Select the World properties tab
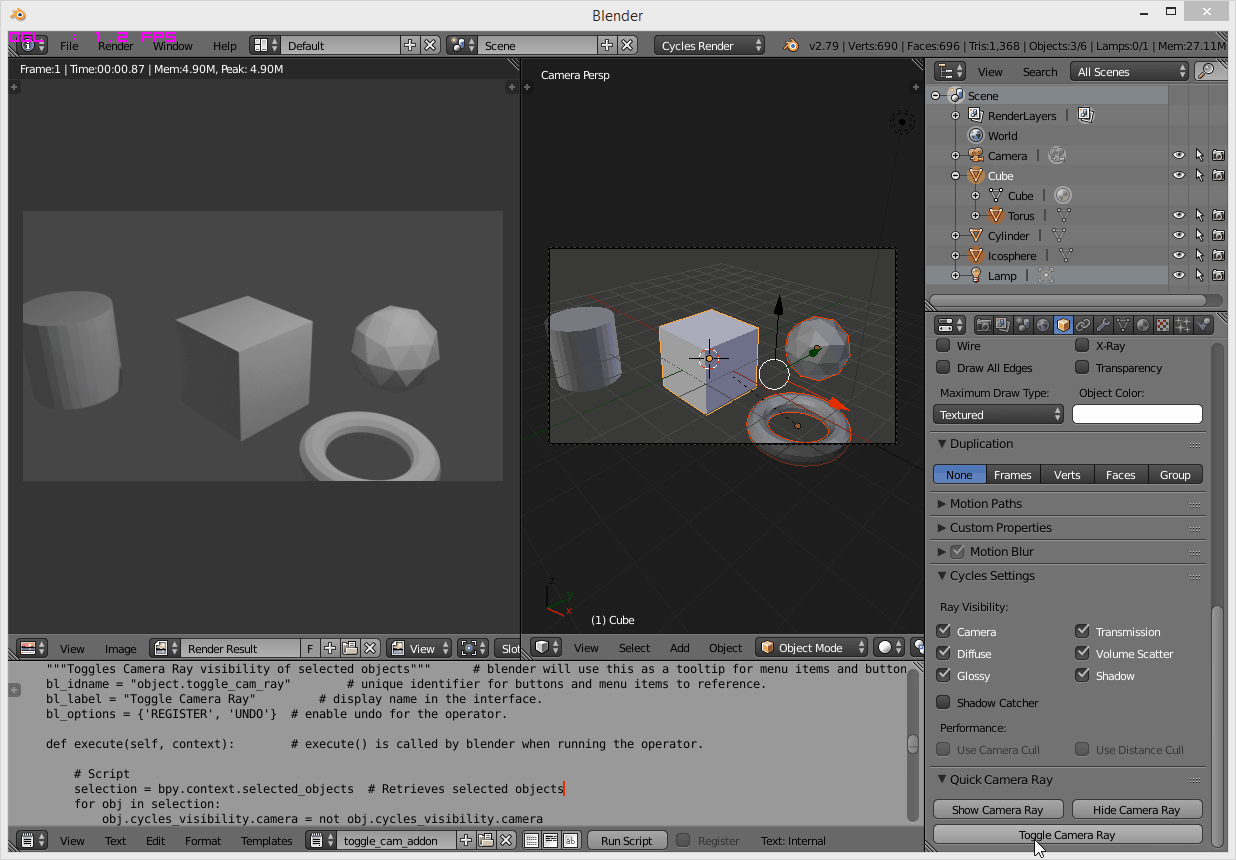 1041,325
